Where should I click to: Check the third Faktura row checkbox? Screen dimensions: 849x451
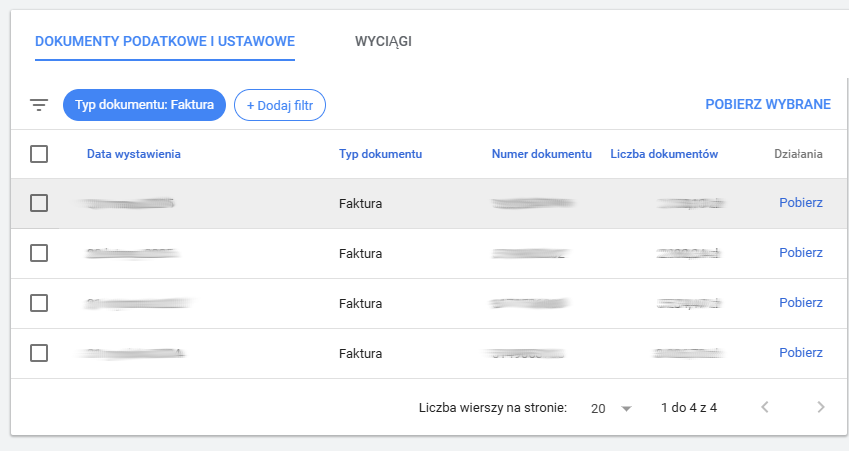[x=39, y=303]
